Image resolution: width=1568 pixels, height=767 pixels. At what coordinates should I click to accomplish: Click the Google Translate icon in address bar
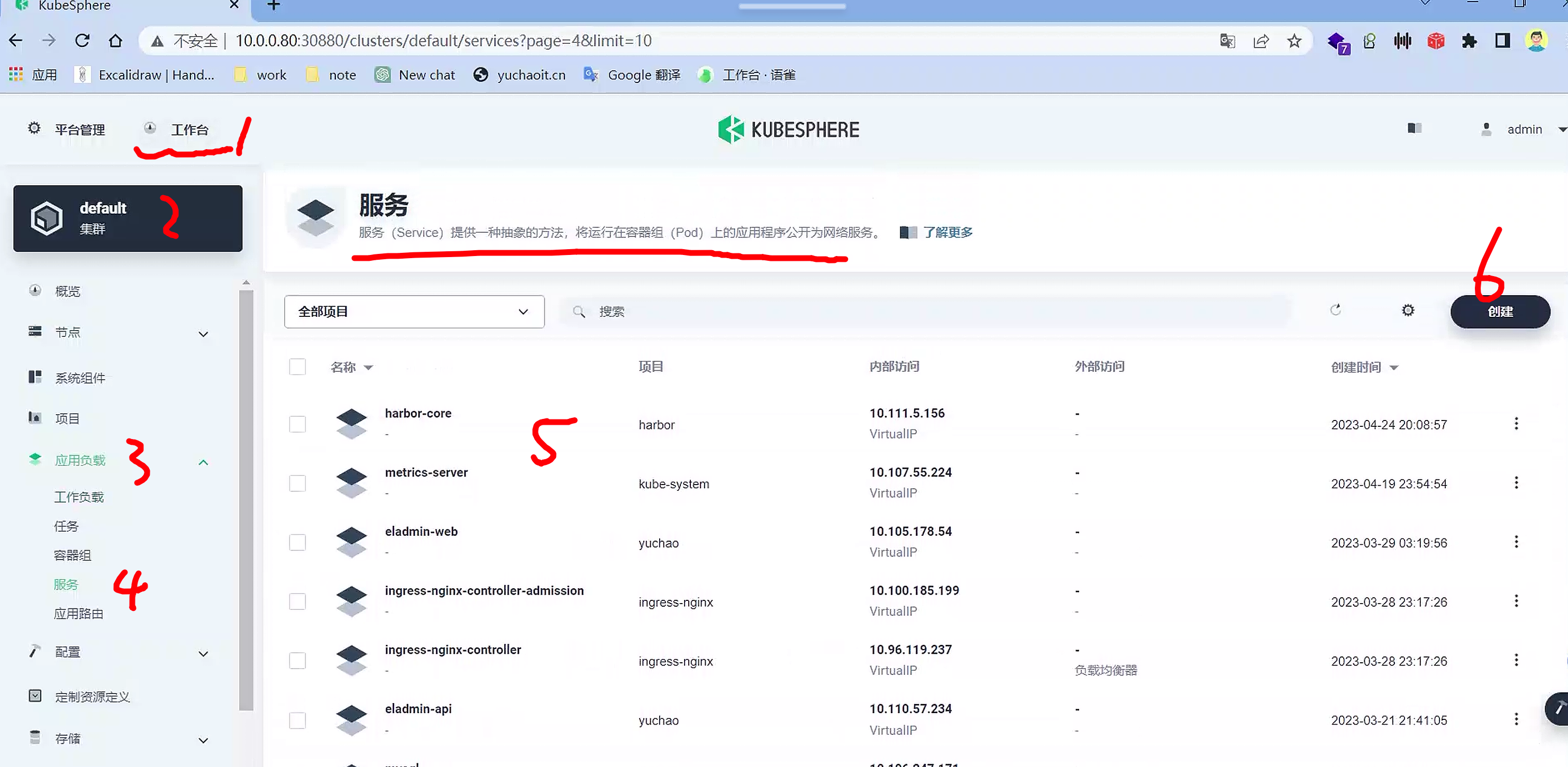click(x=1227, y=41)
